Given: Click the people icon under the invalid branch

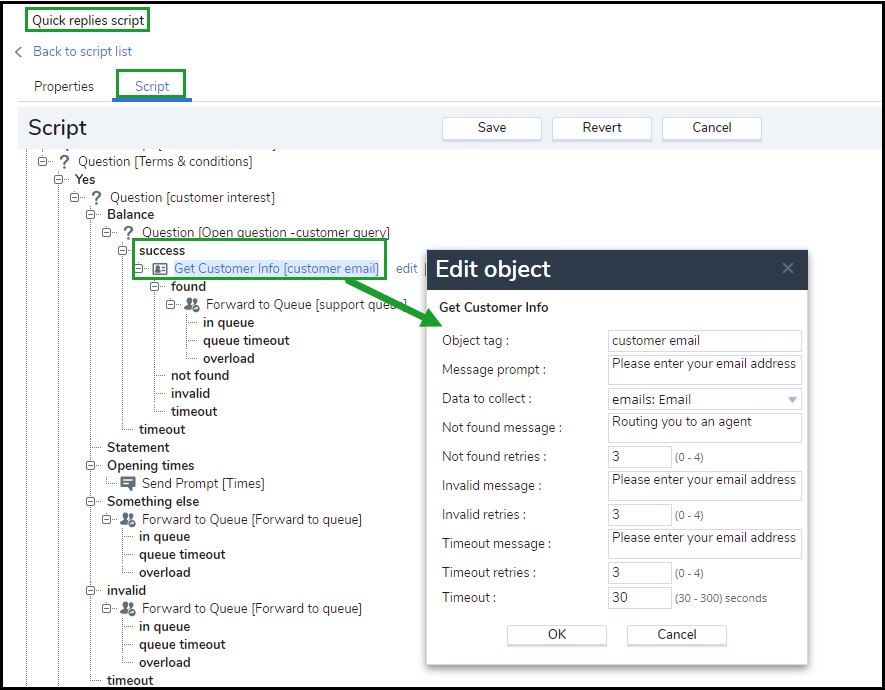Looking at the screenshot, I should (128, 609).
